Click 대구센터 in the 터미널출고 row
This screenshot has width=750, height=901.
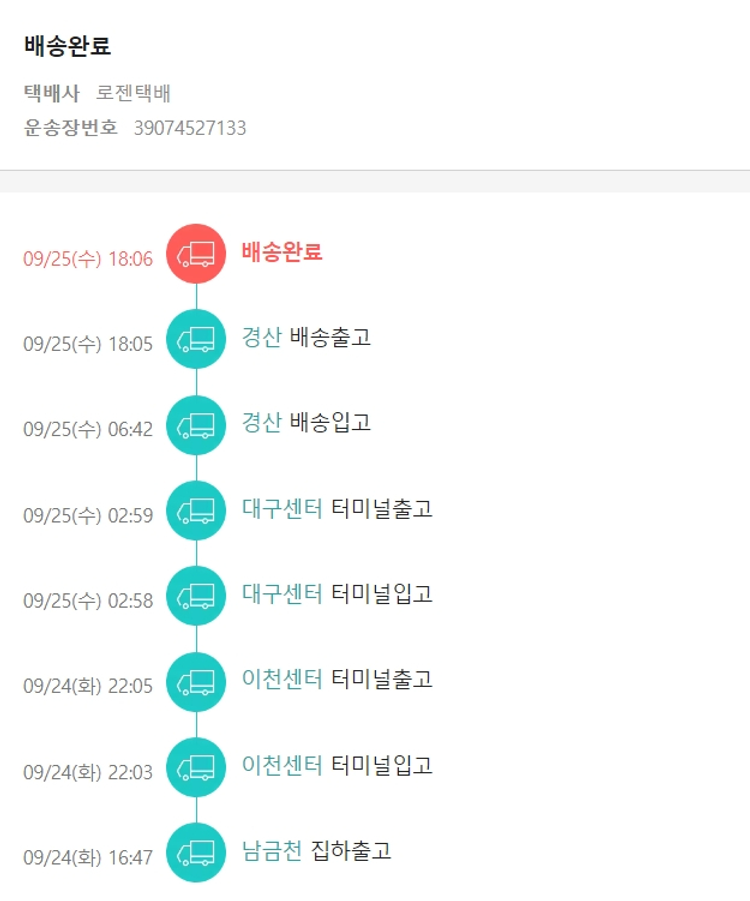pyautogui.click(x=282, y=508)
